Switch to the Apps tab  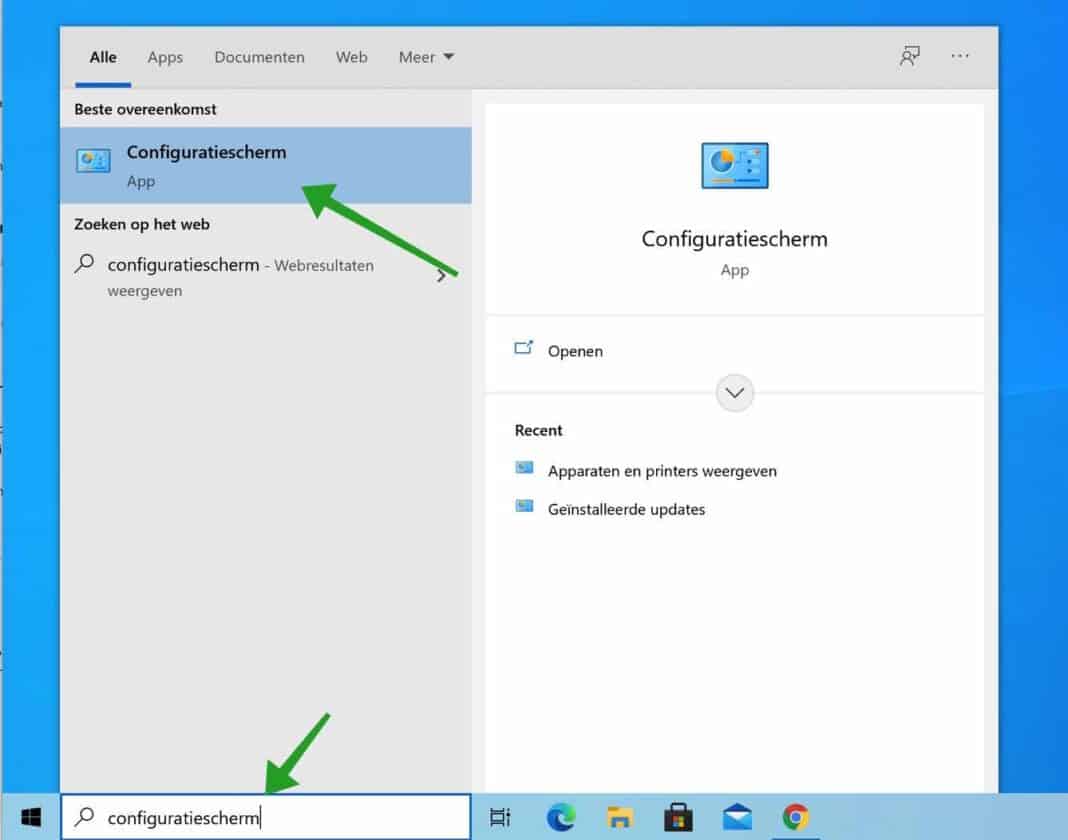click(x=165, y=57)
